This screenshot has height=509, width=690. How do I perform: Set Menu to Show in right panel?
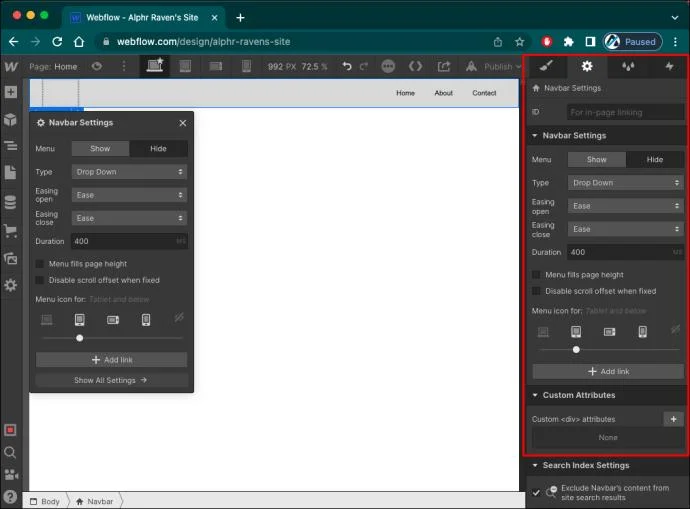coord(597,160)
